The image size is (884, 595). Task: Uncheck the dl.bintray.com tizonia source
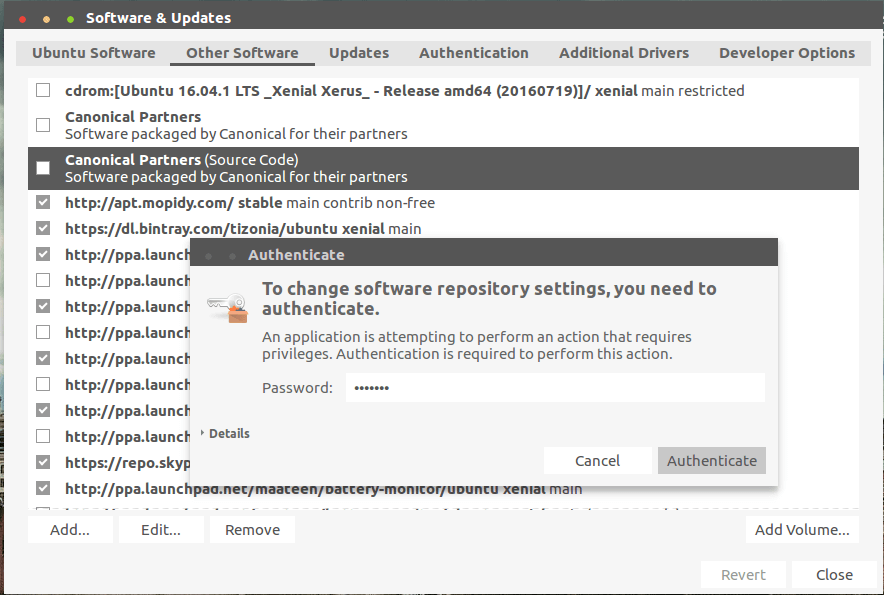[x=43, y=228]
